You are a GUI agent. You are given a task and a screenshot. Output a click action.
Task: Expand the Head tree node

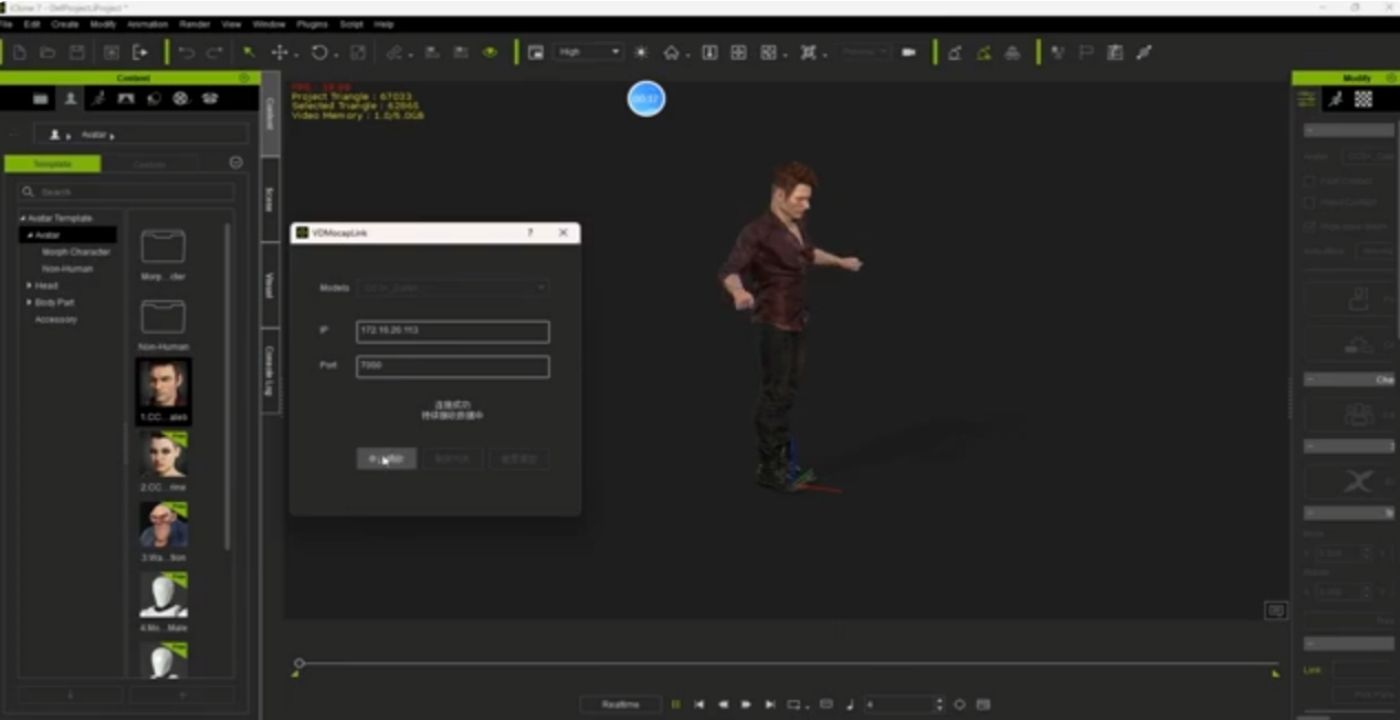[x=29, y=286]
